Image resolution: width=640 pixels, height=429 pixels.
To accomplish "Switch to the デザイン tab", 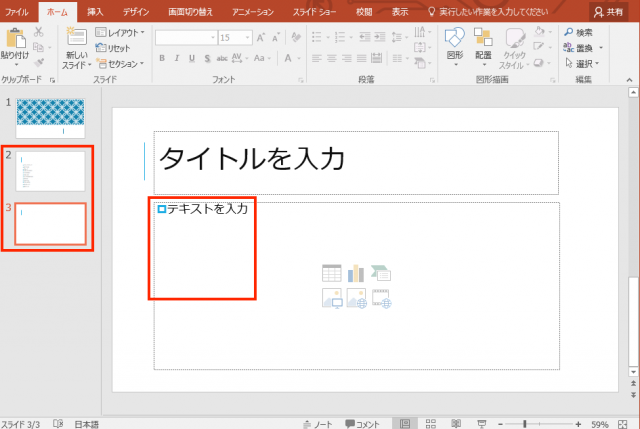I will coord(137,11).
